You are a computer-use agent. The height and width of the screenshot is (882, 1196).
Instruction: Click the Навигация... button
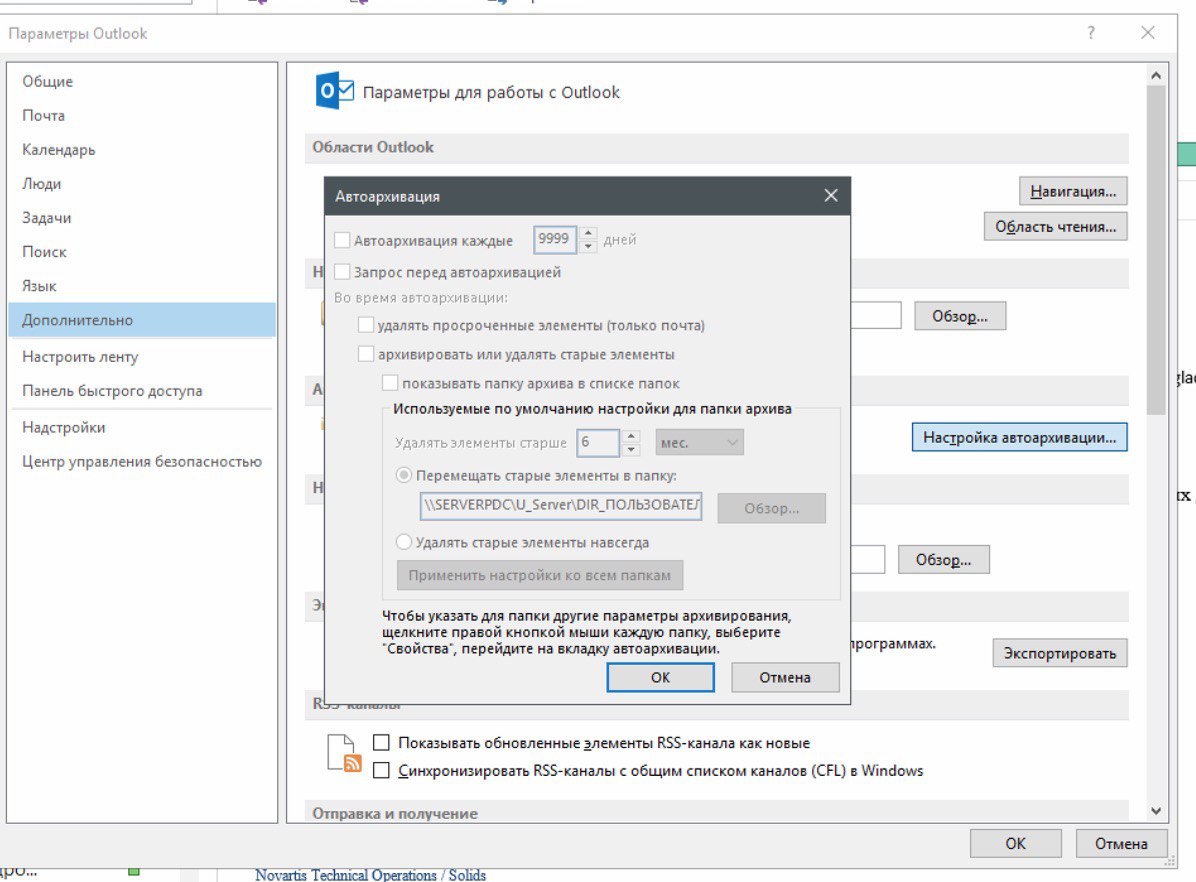(1073, 191)
